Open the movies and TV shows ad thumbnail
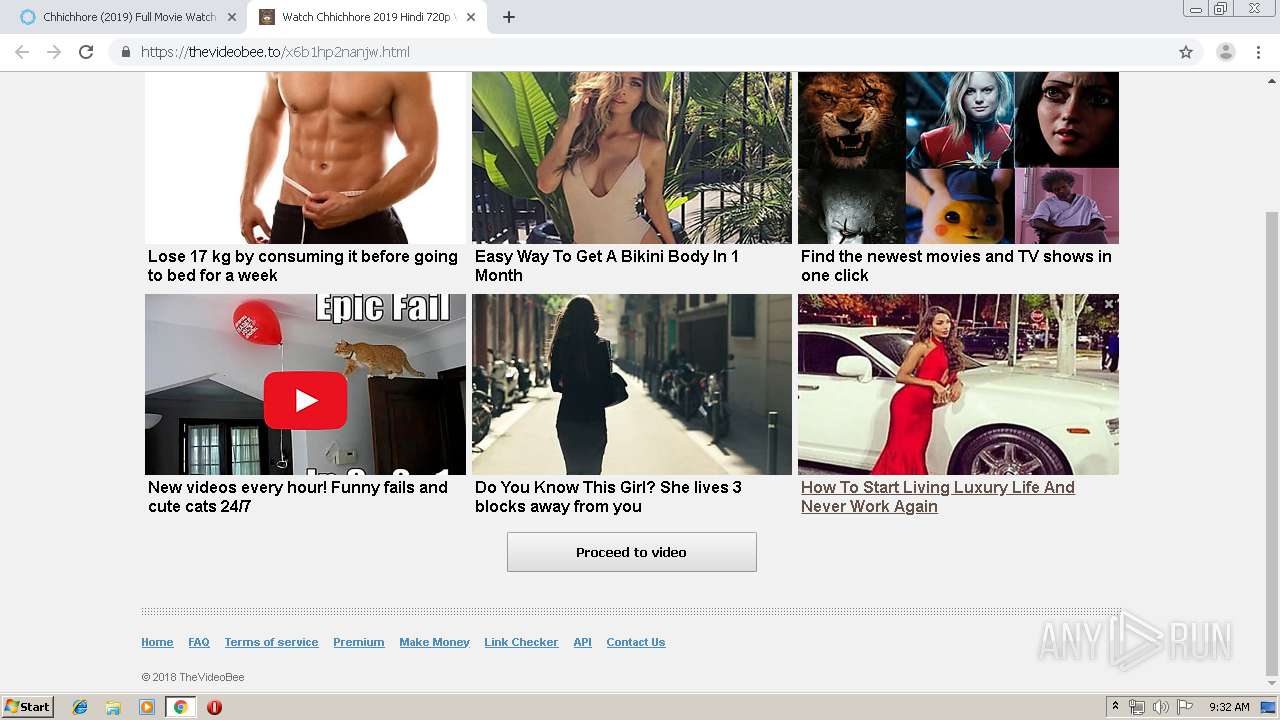Image resolution: width=1280 pixels, height=720 pixels. [958, 157]
